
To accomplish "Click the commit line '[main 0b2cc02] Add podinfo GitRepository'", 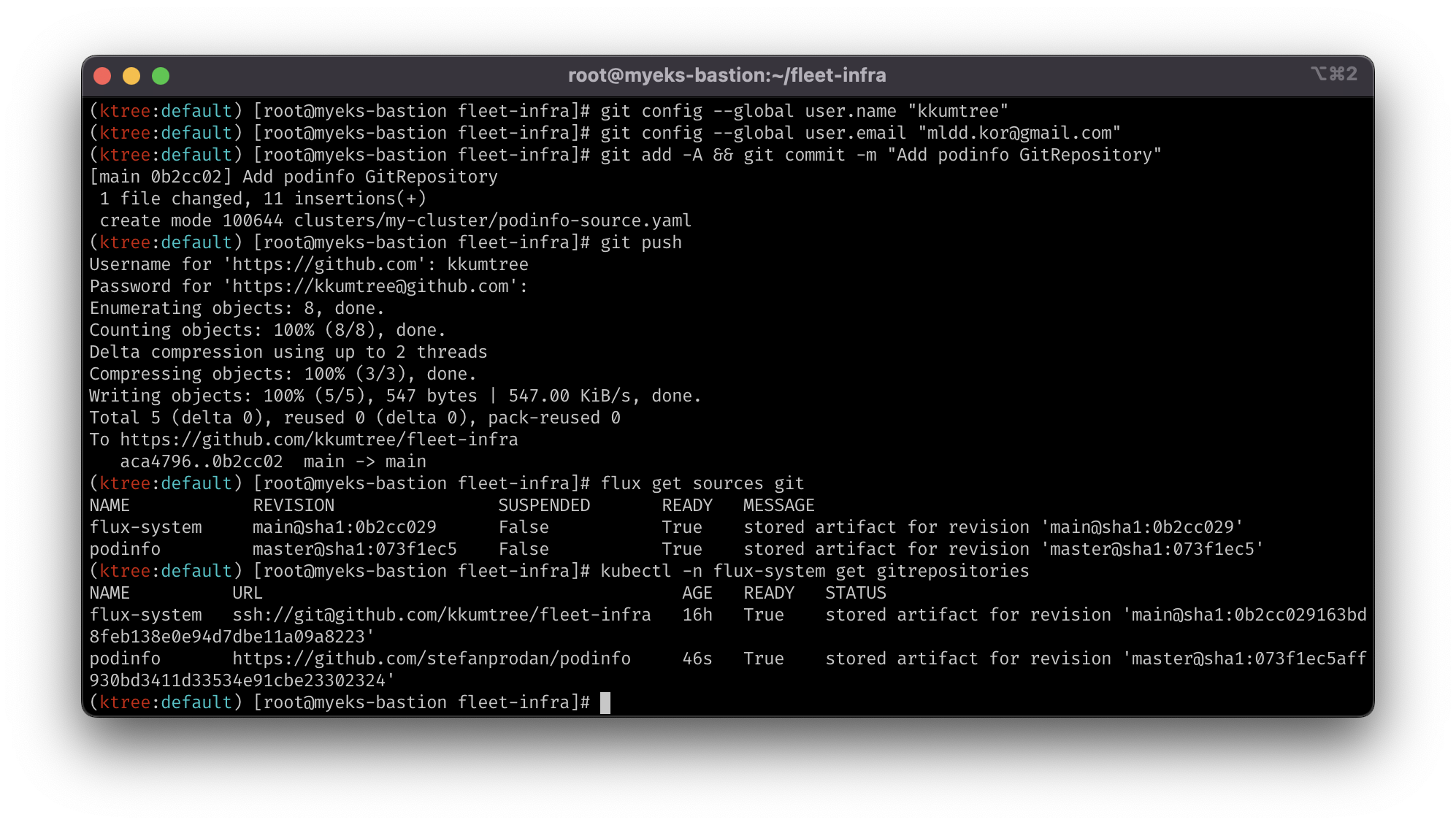I will coord(294,177).
